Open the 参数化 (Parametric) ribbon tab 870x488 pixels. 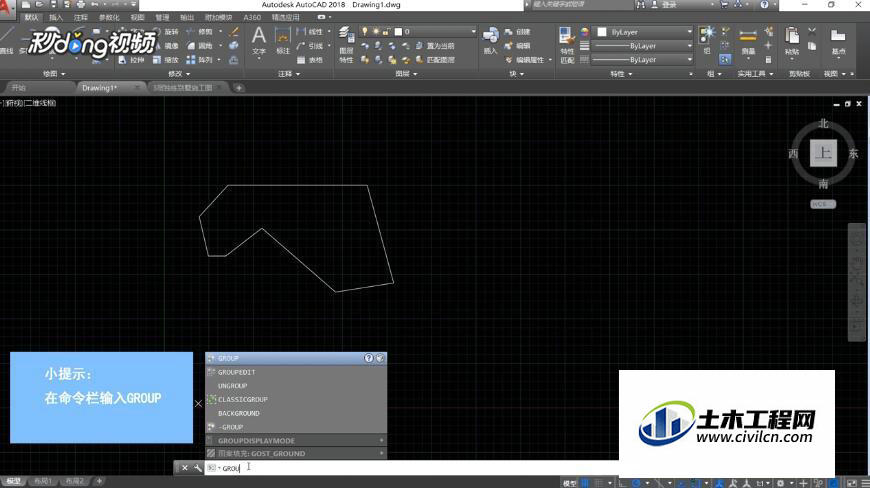109,17
